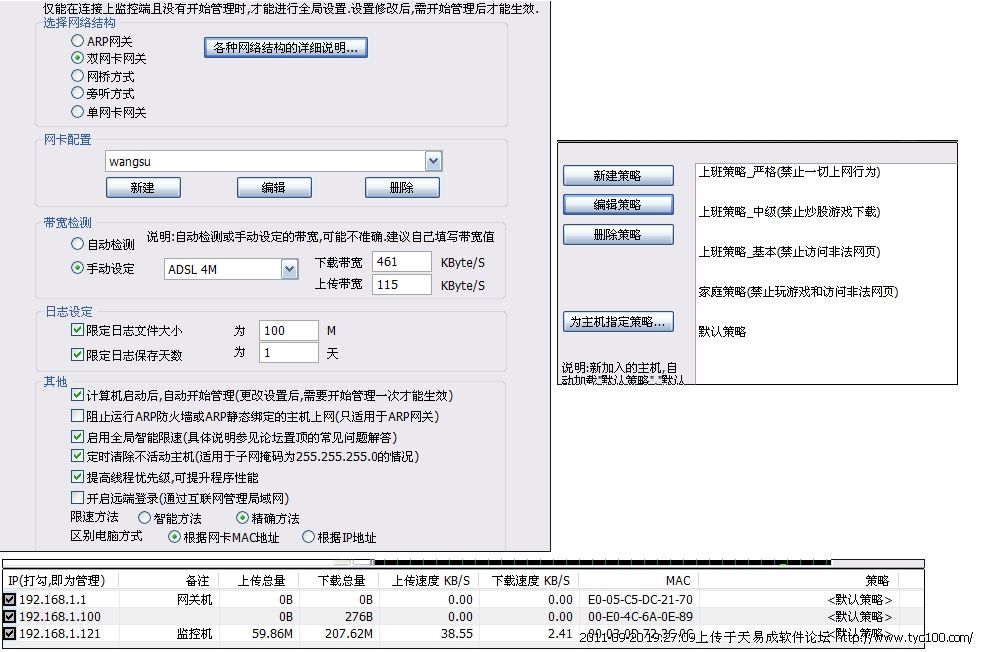Screen dimensions: 982x652
Task: Click the 删除 network card button
Action: [x=402, y=188]
